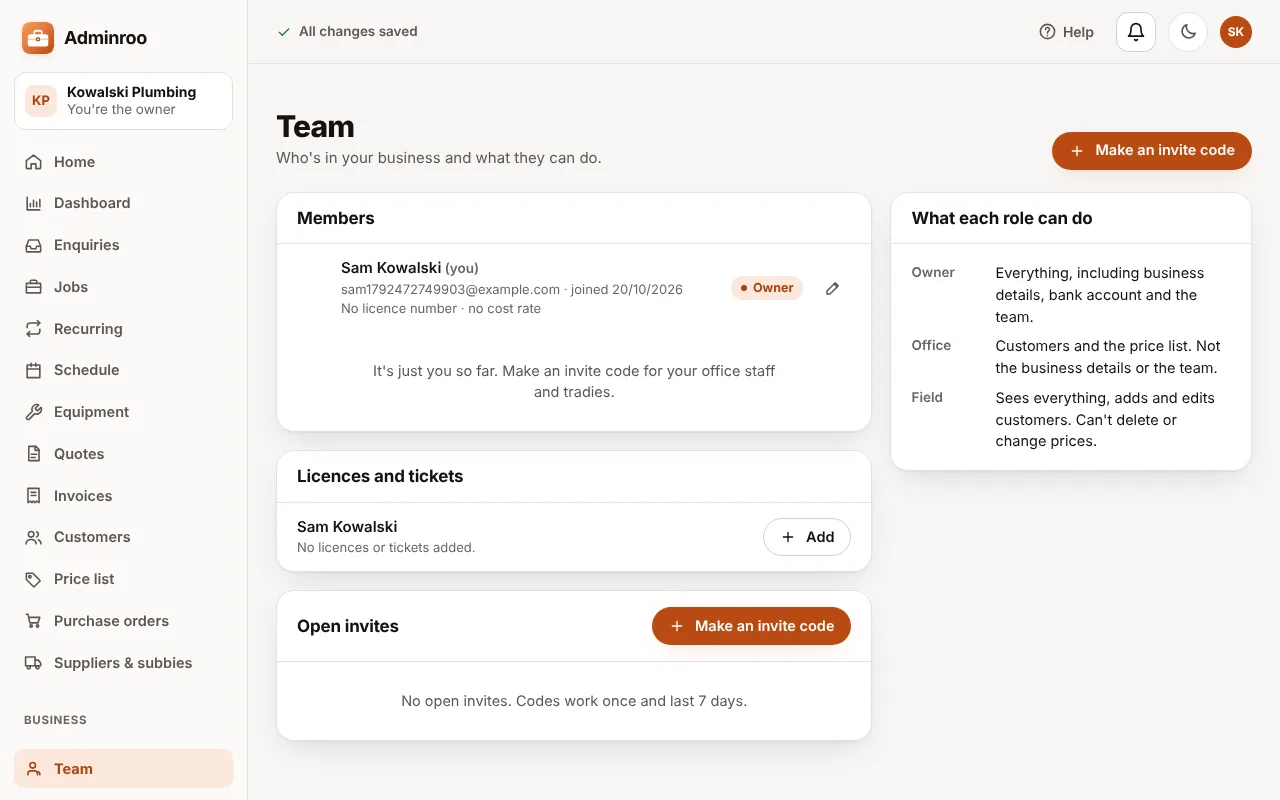This screenshot has height=800, width=1280.
Task: Open the notifications bell
Action: 1136,32
